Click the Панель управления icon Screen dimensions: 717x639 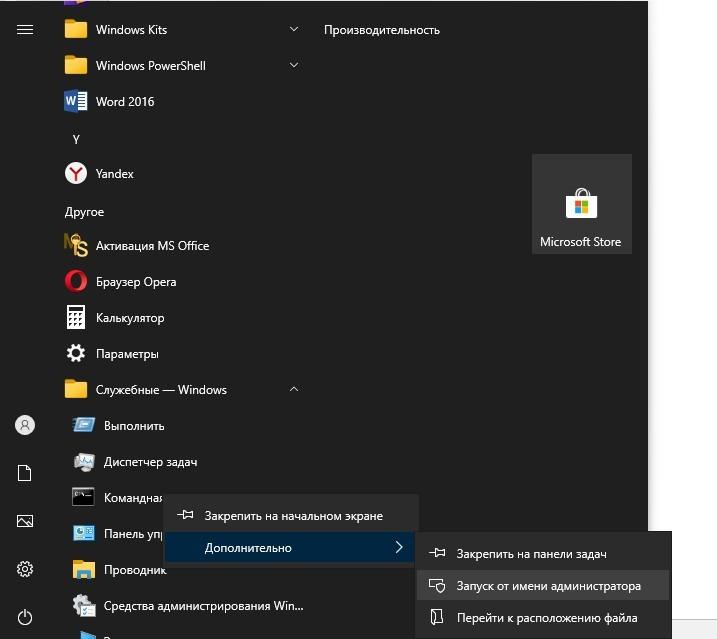click(x=84, y=533)
